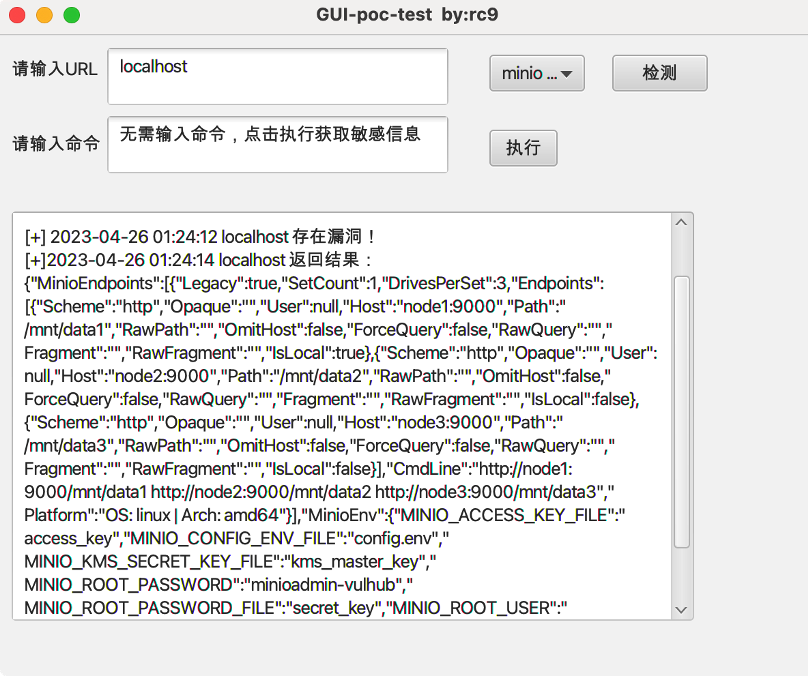Click the line containing "IsLocal":true
808x676 pixels.
(341, 352)
